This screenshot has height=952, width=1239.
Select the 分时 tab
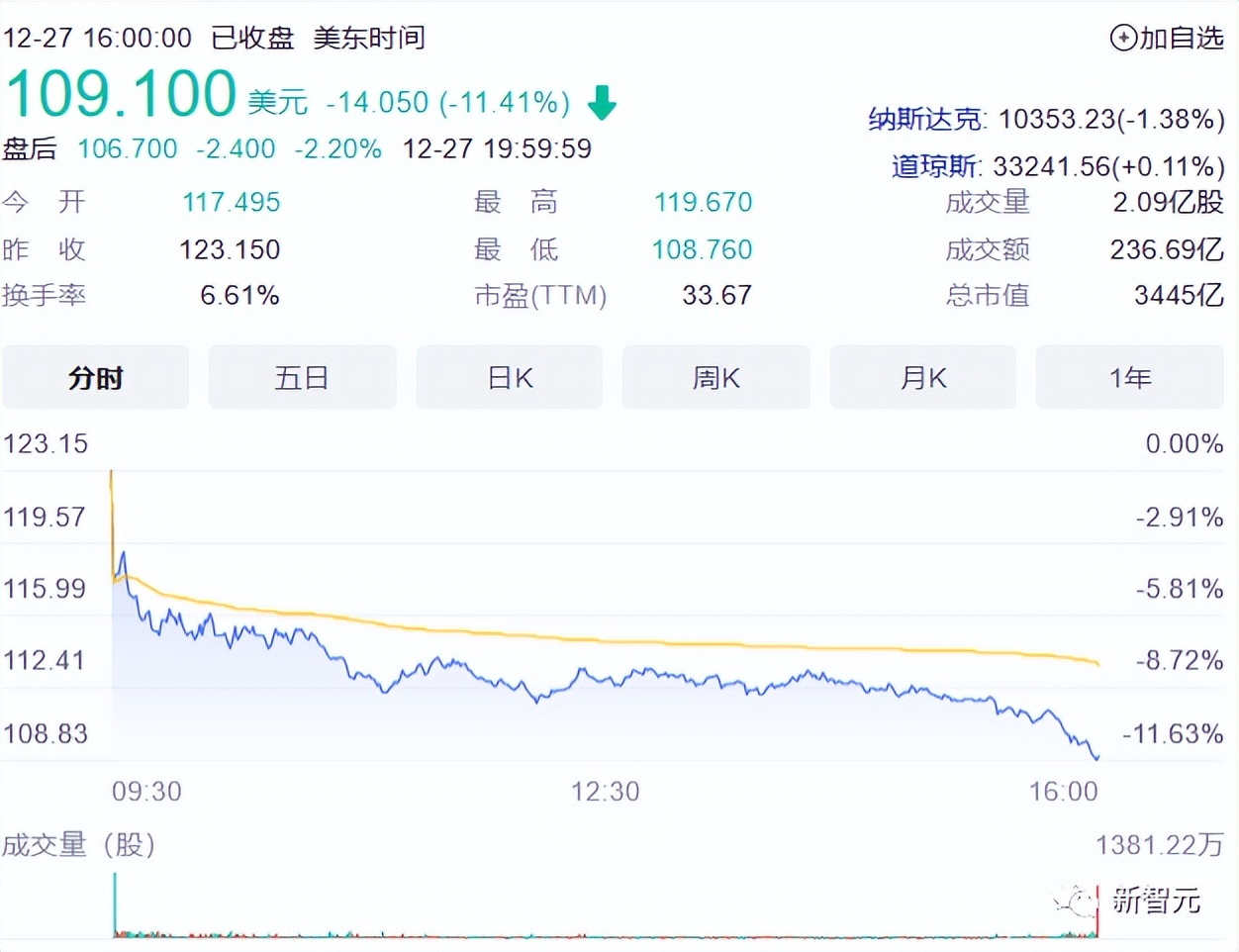pyautogui.click(x=95, y=378)
